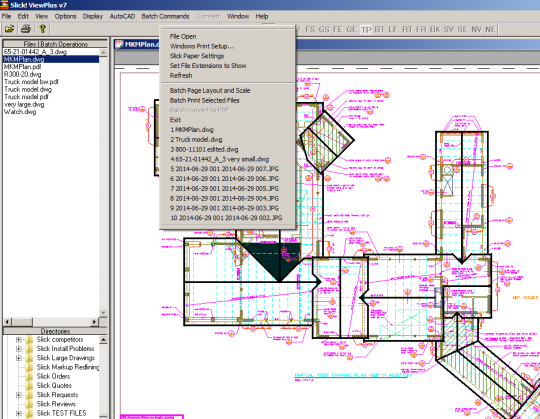540x419 pixels.
Task: Select MKMPlan.pdf in file list
Action: [23, 67]
